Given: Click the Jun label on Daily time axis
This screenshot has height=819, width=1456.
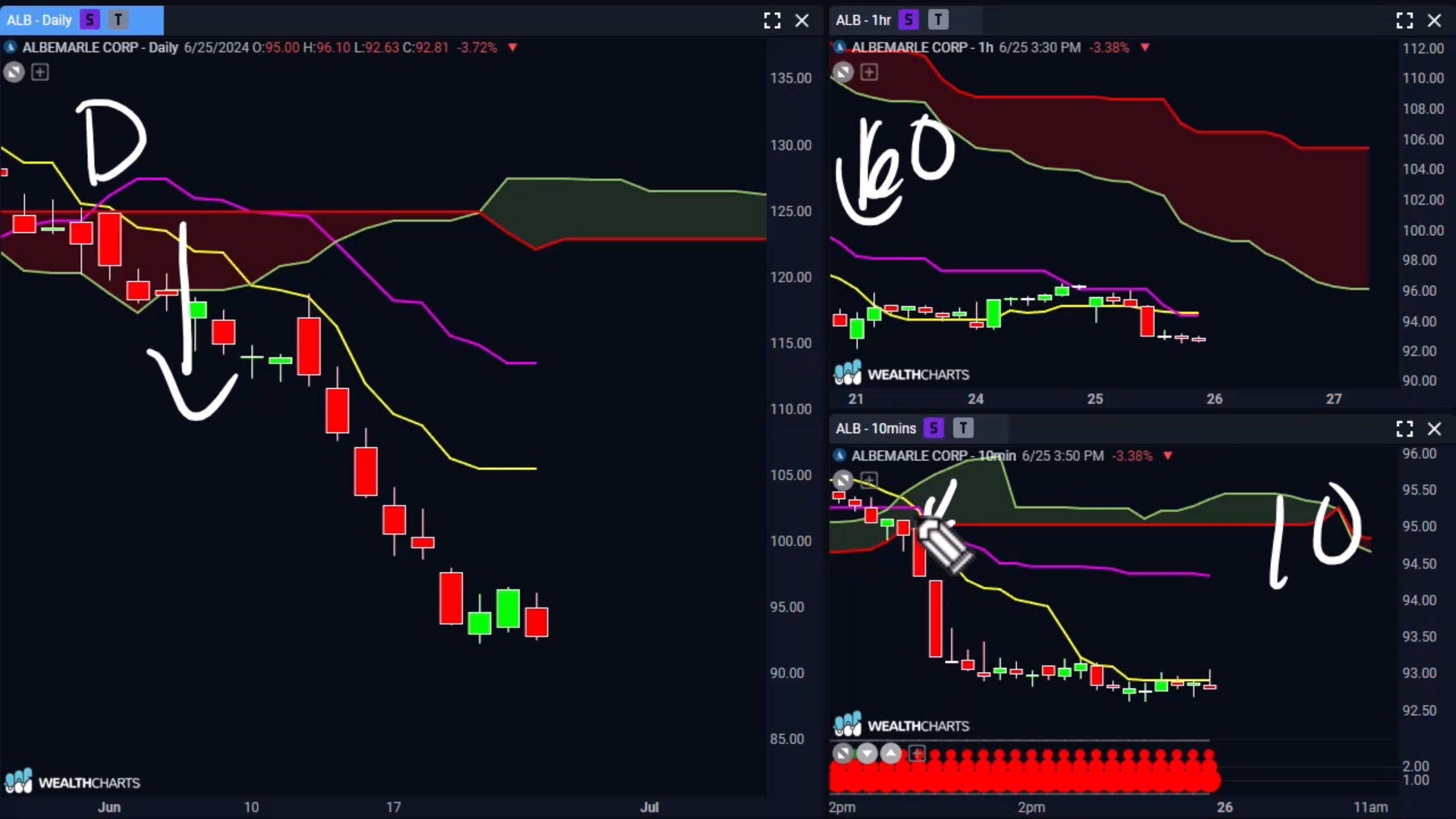Looking at the screenshot, I should (x=109, y=807).
